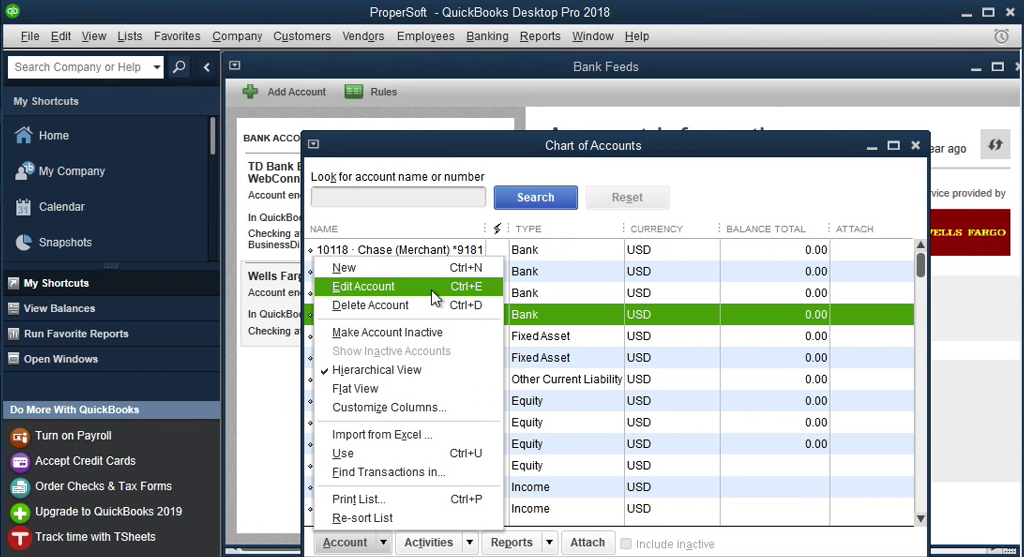1024x557 pixels.
Task: Click the Bank Feeds refresh arrows icon
Action: click(995, 145)
